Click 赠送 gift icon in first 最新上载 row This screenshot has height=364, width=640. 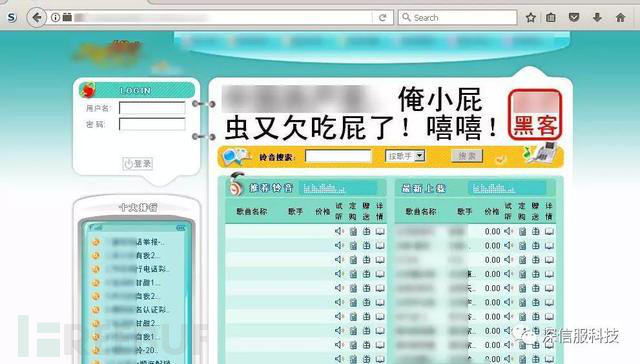click(536, 231)
